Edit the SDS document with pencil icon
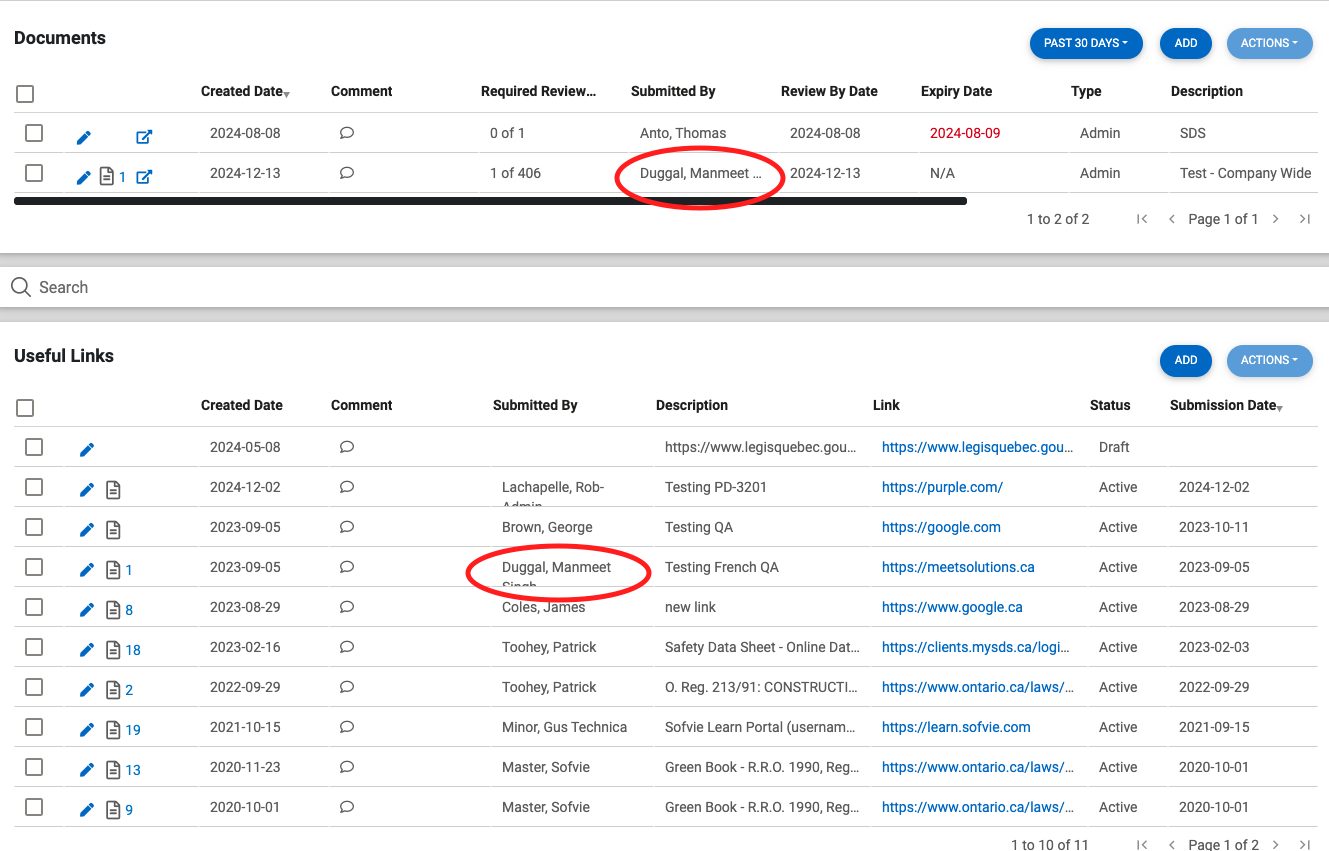This screenshot has height=851, width=1329. pyautogui.click(x=84, y=137)
